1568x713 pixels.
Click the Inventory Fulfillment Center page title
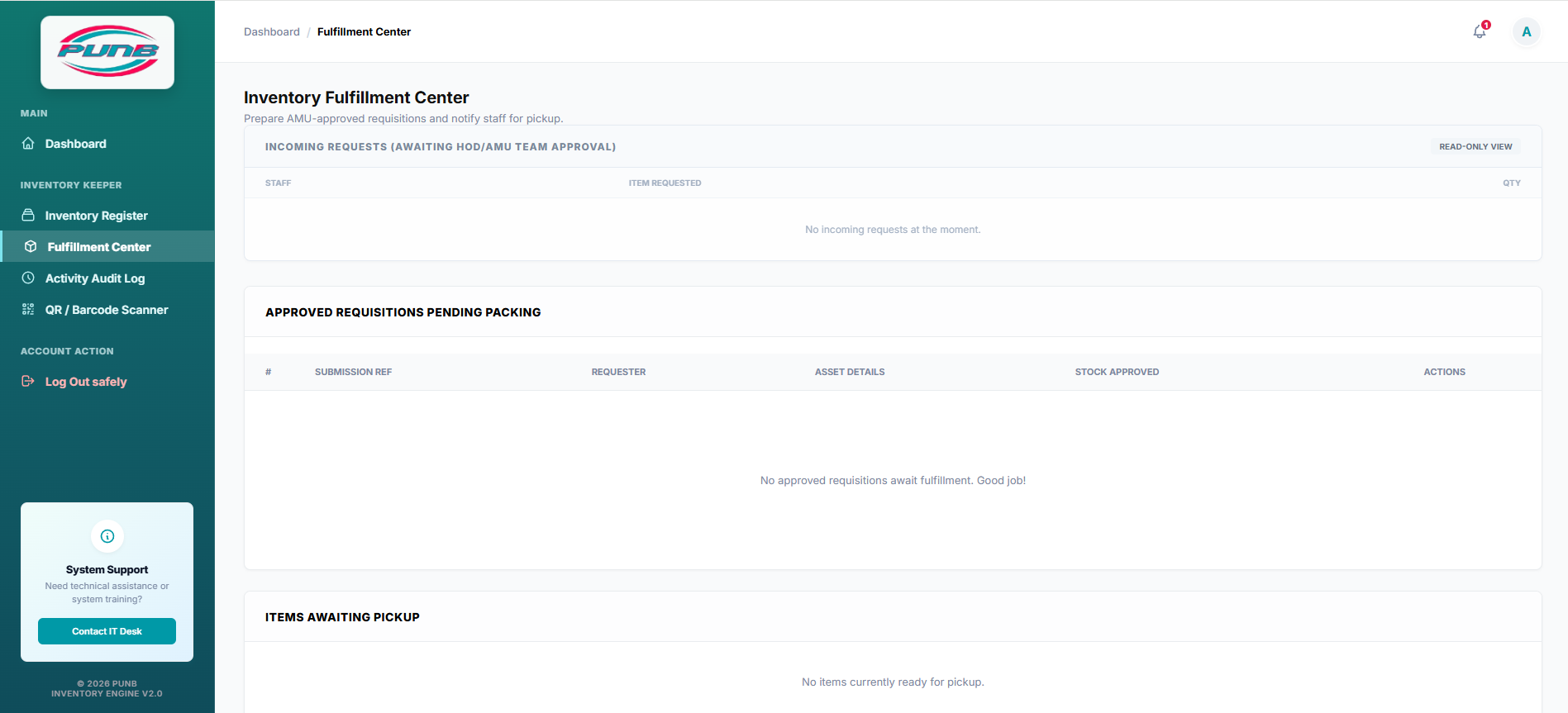coord(356,97)
